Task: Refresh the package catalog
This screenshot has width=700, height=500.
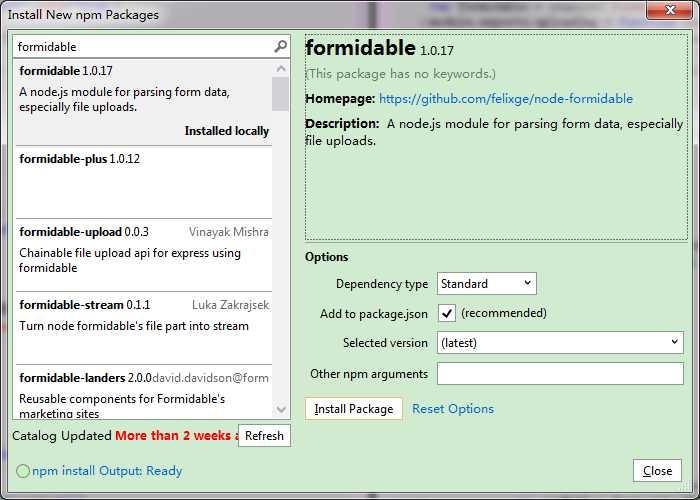Action: point(264,436)
